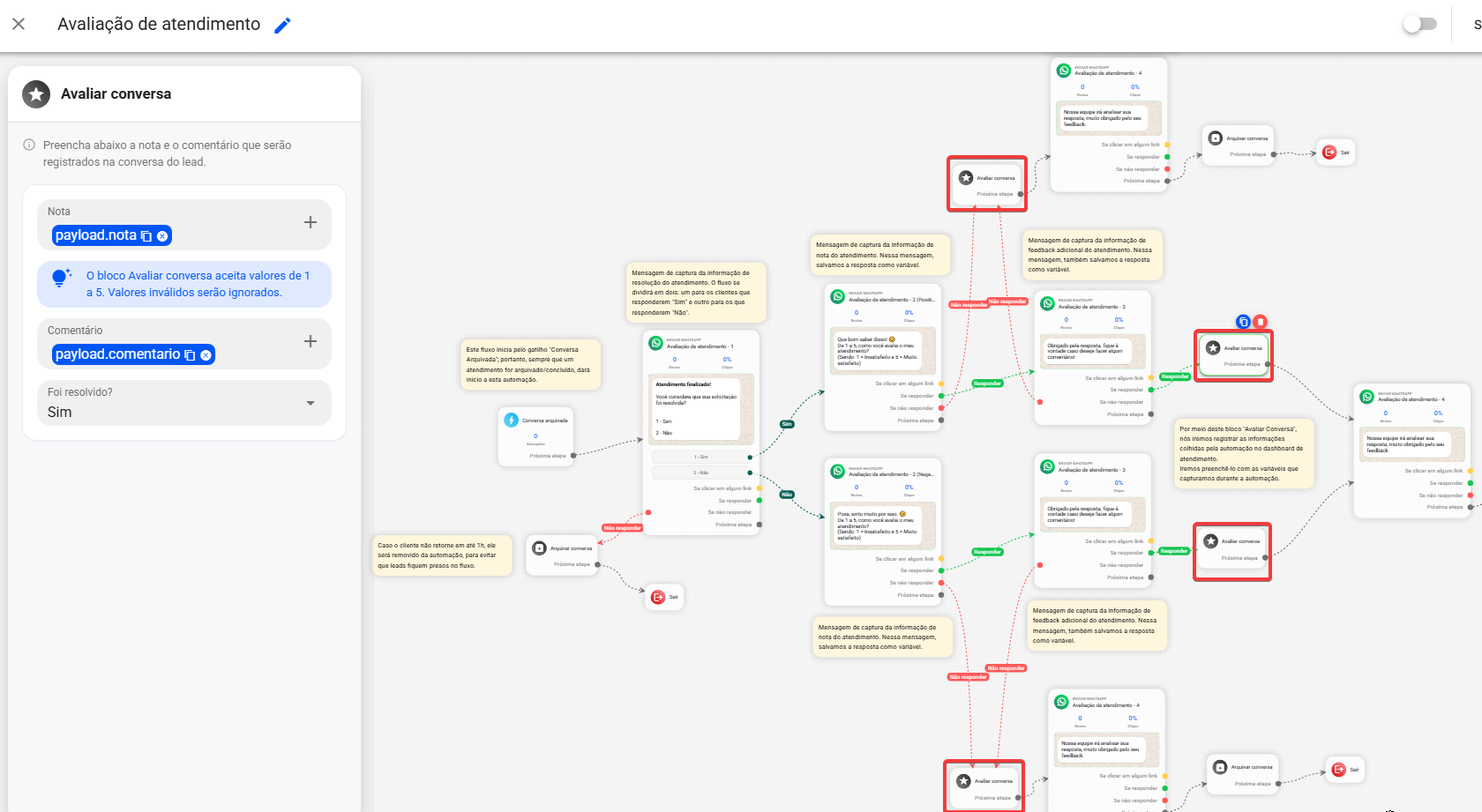This screenshot has width=1482, height=812.
Task: Duplicate the selected block with the blue copy icon
Action: click(x=1243, y=322)
